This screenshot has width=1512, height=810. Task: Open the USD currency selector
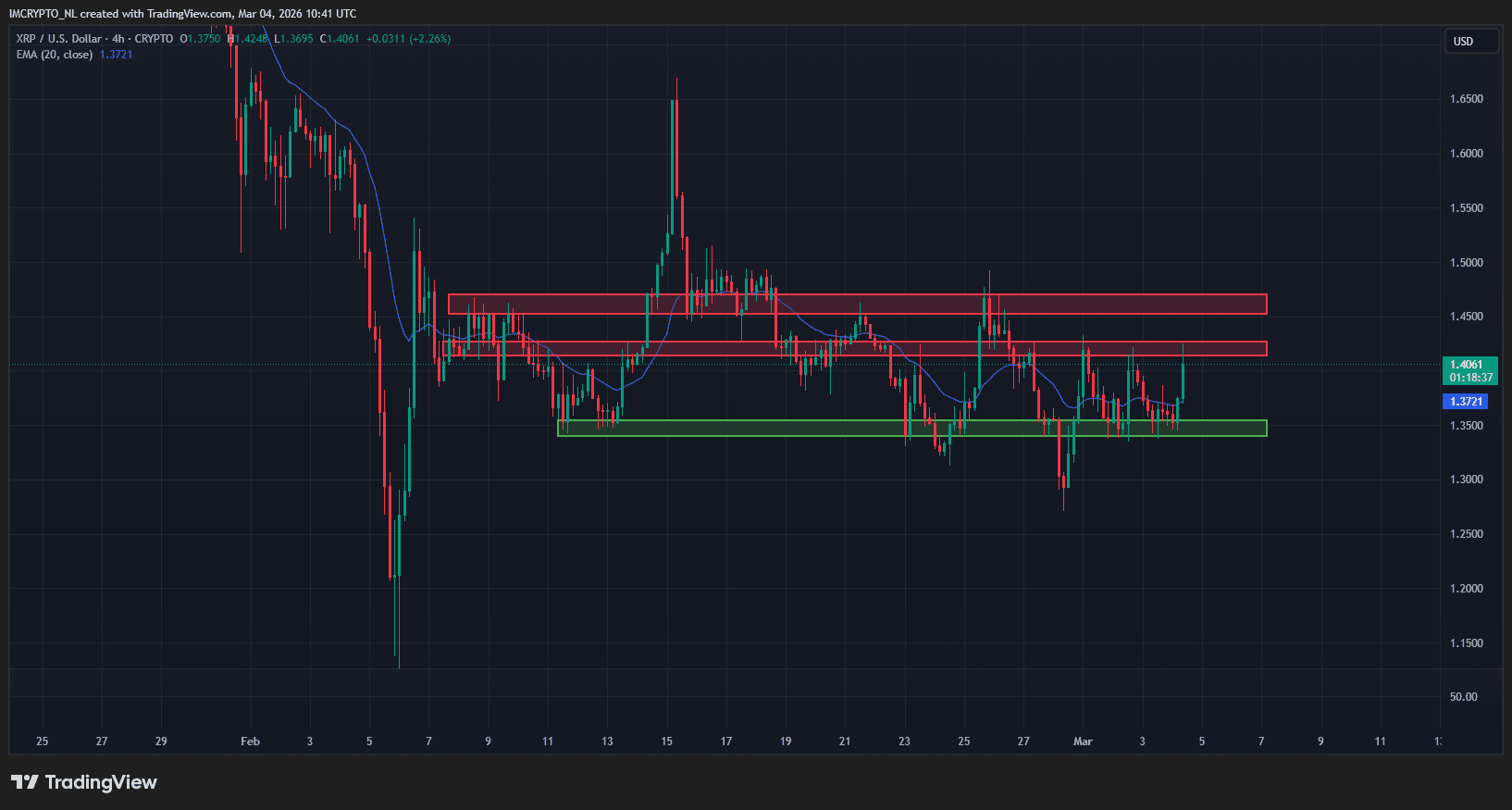pyautogui.click(x=1470, y=42)
